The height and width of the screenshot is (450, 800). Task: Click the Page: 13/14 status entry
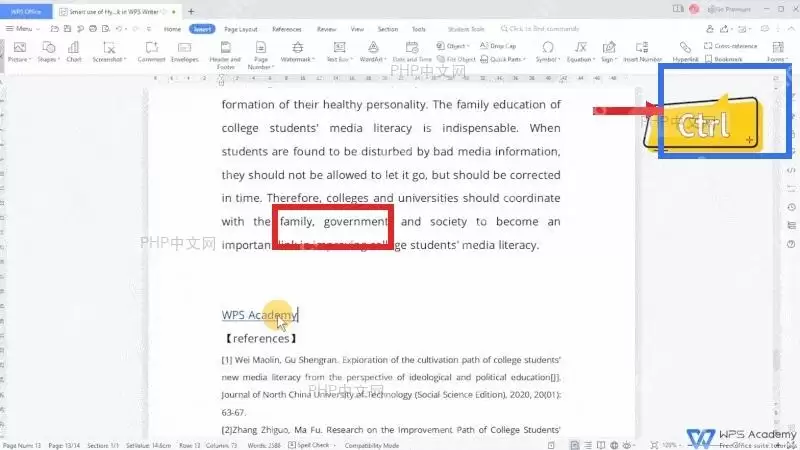[64, 445]
